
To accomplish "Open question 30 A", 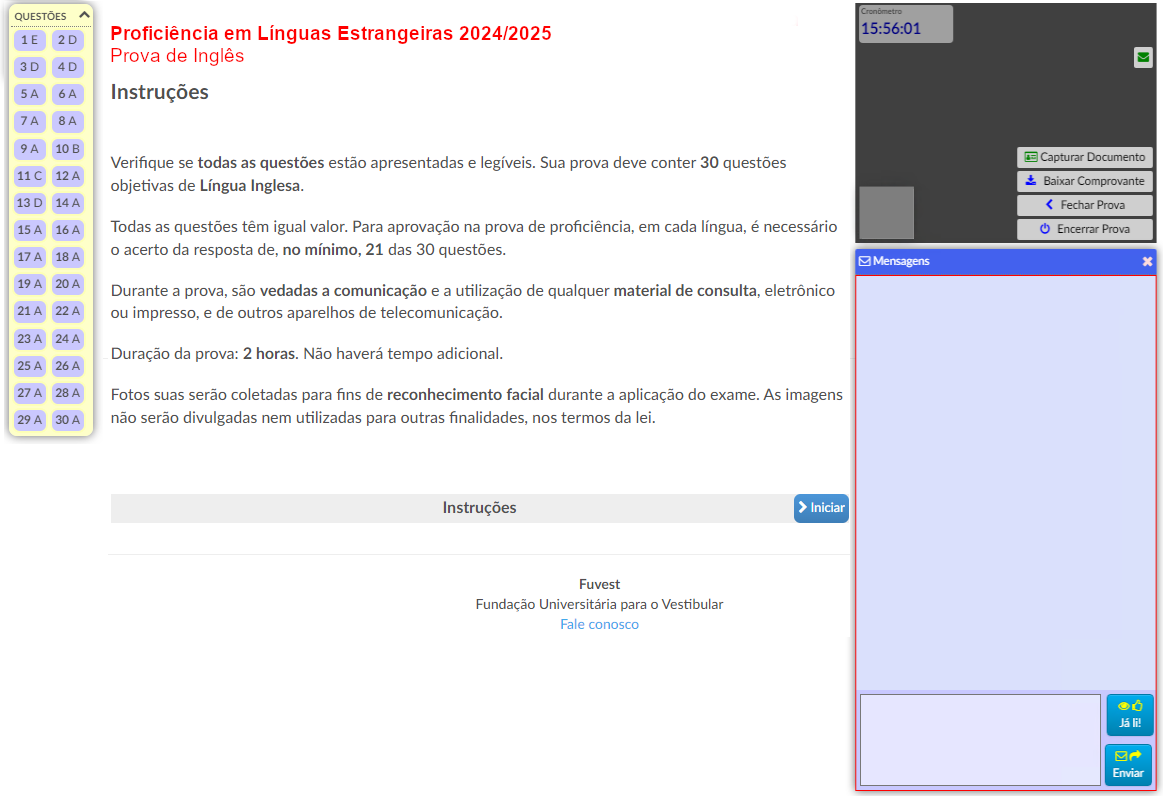I will point(68,420).
